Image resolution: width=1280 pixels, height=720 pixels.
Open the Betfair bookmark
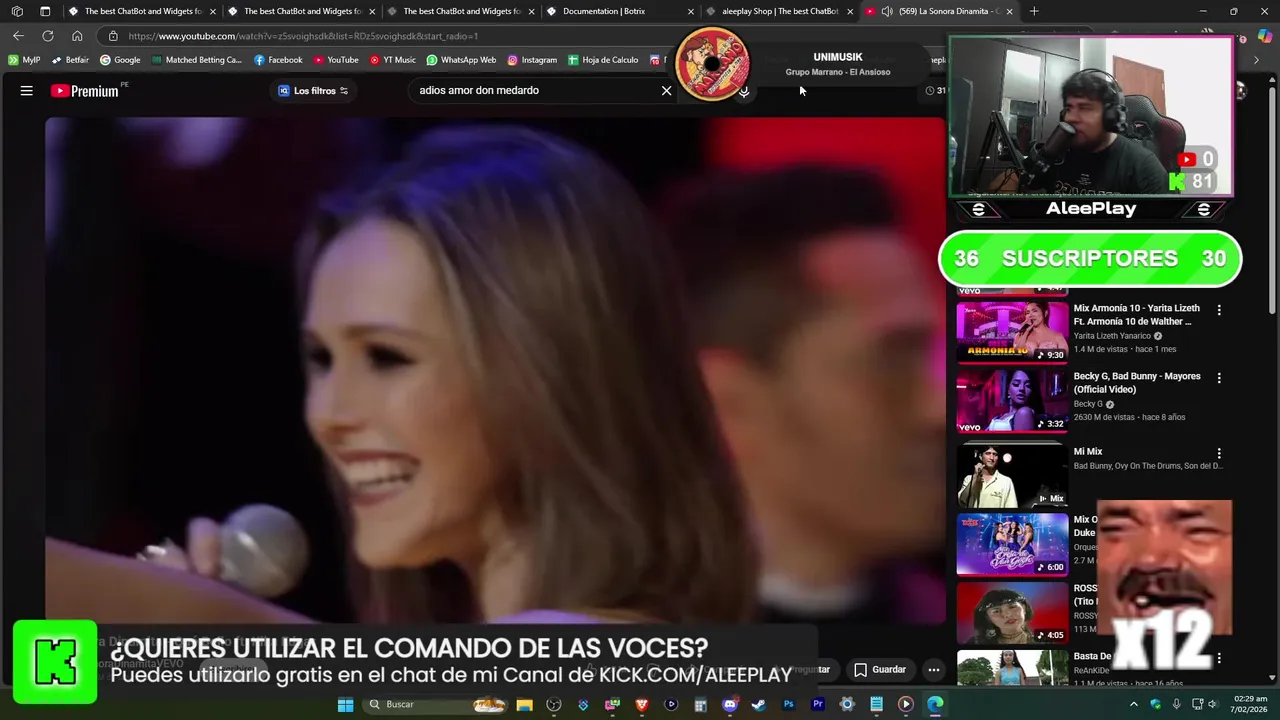tap(71, 60)
